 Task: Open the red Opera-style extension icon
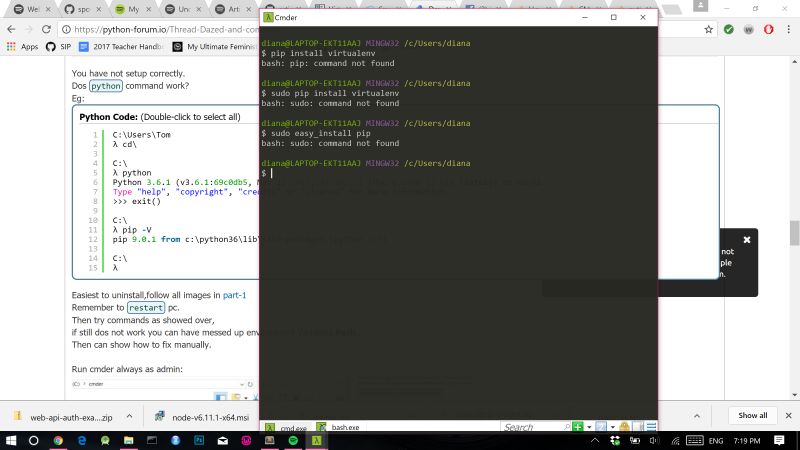[x=768, y=30]
